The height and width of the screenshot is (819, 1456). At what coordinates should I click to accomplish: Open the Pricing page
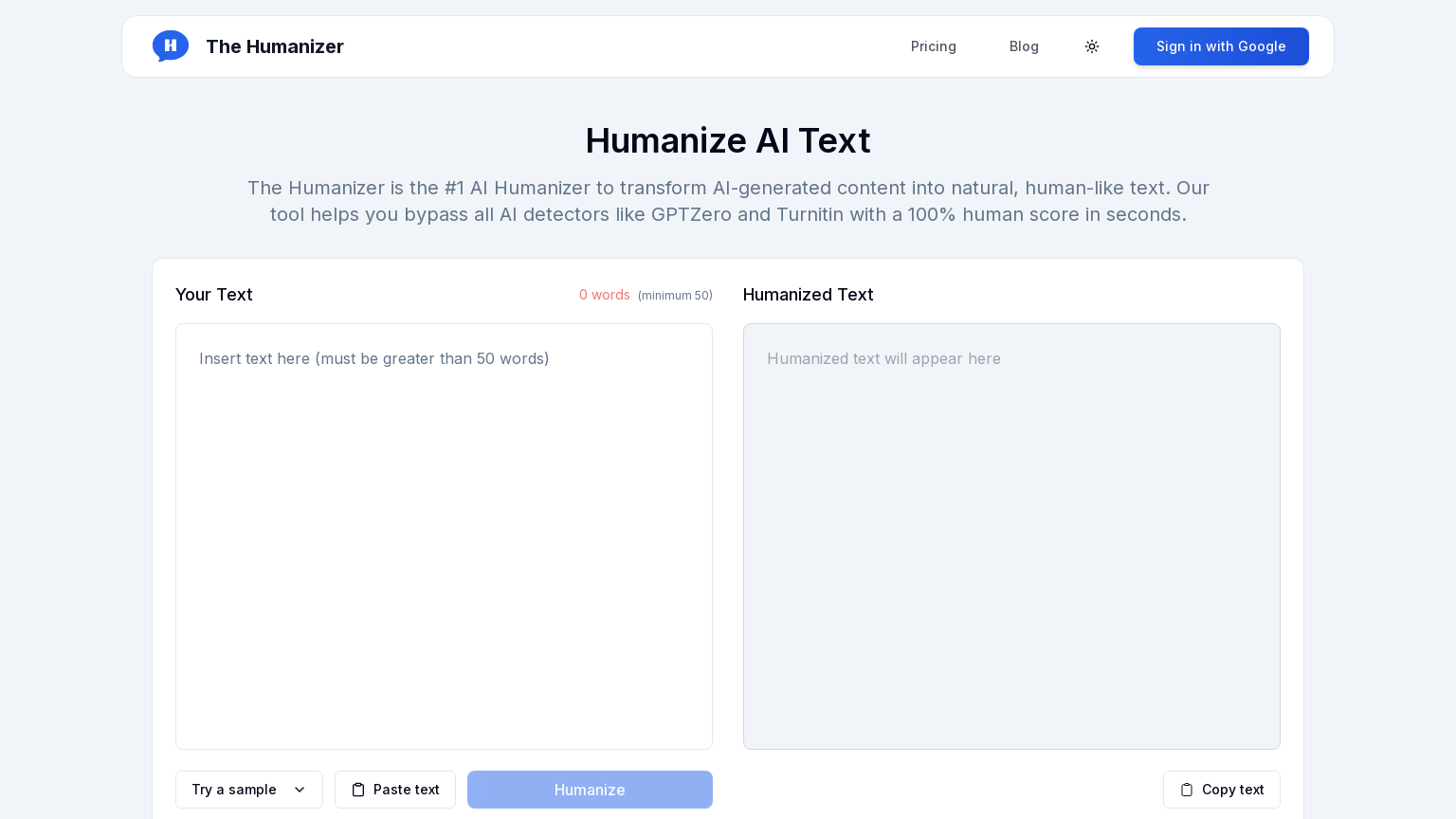click(934, 46)
